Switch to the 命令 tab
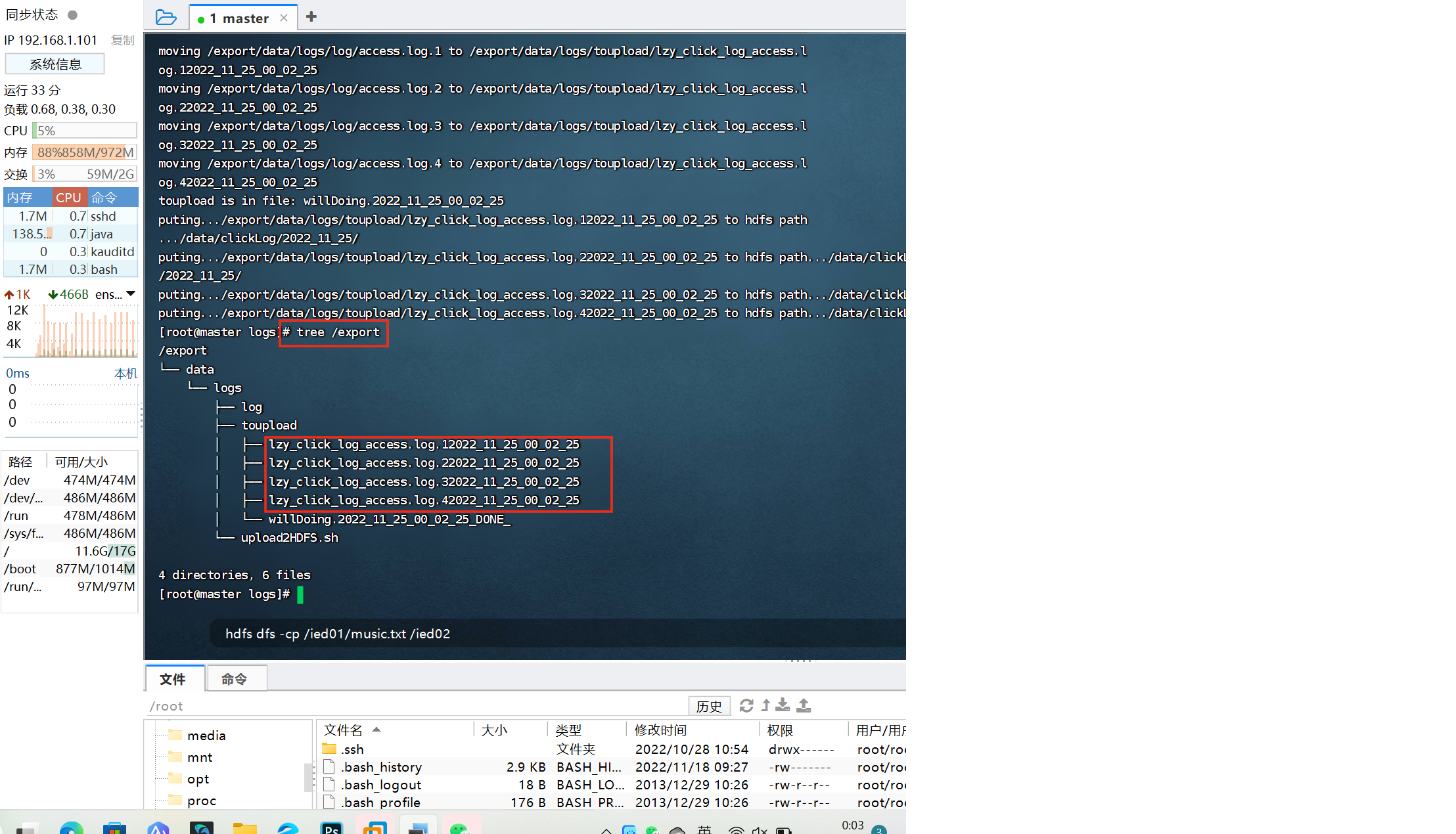1456x834 pixels. pyautogui.click(x=236, y=678)
